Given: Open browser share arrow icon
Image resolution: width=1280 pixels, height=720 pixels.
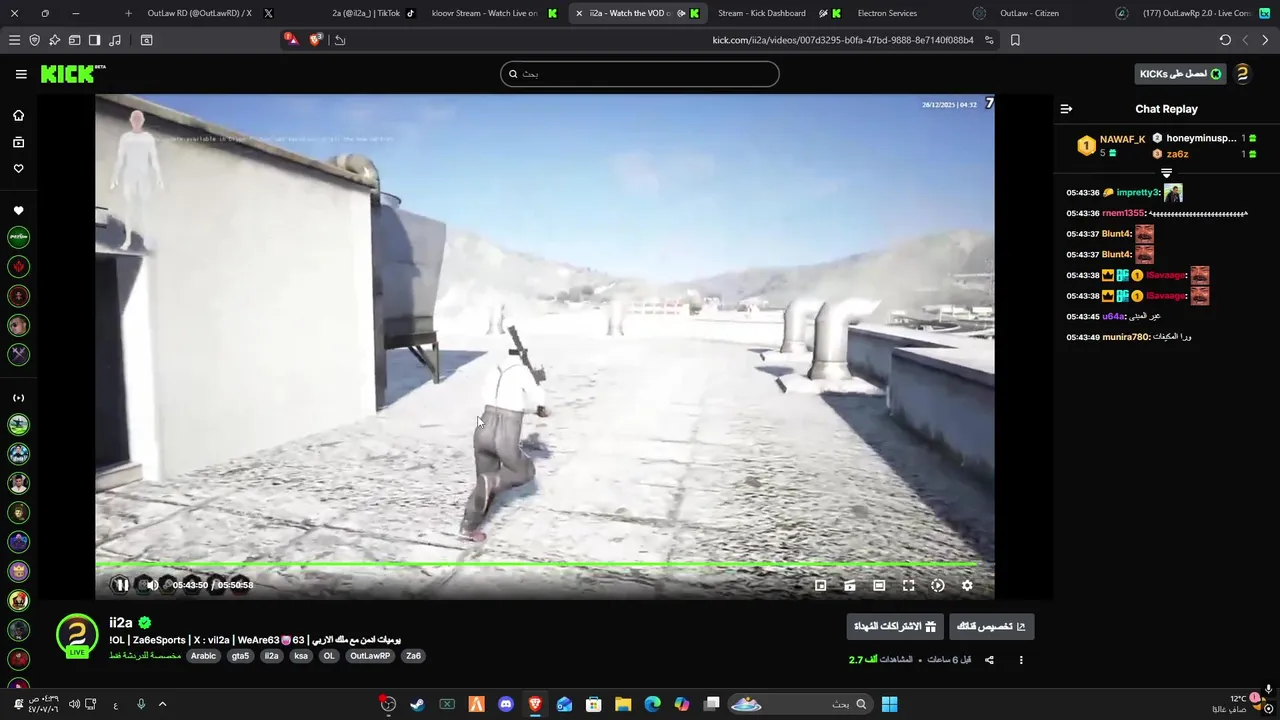Looking at the screenshot, I should 340,40.
